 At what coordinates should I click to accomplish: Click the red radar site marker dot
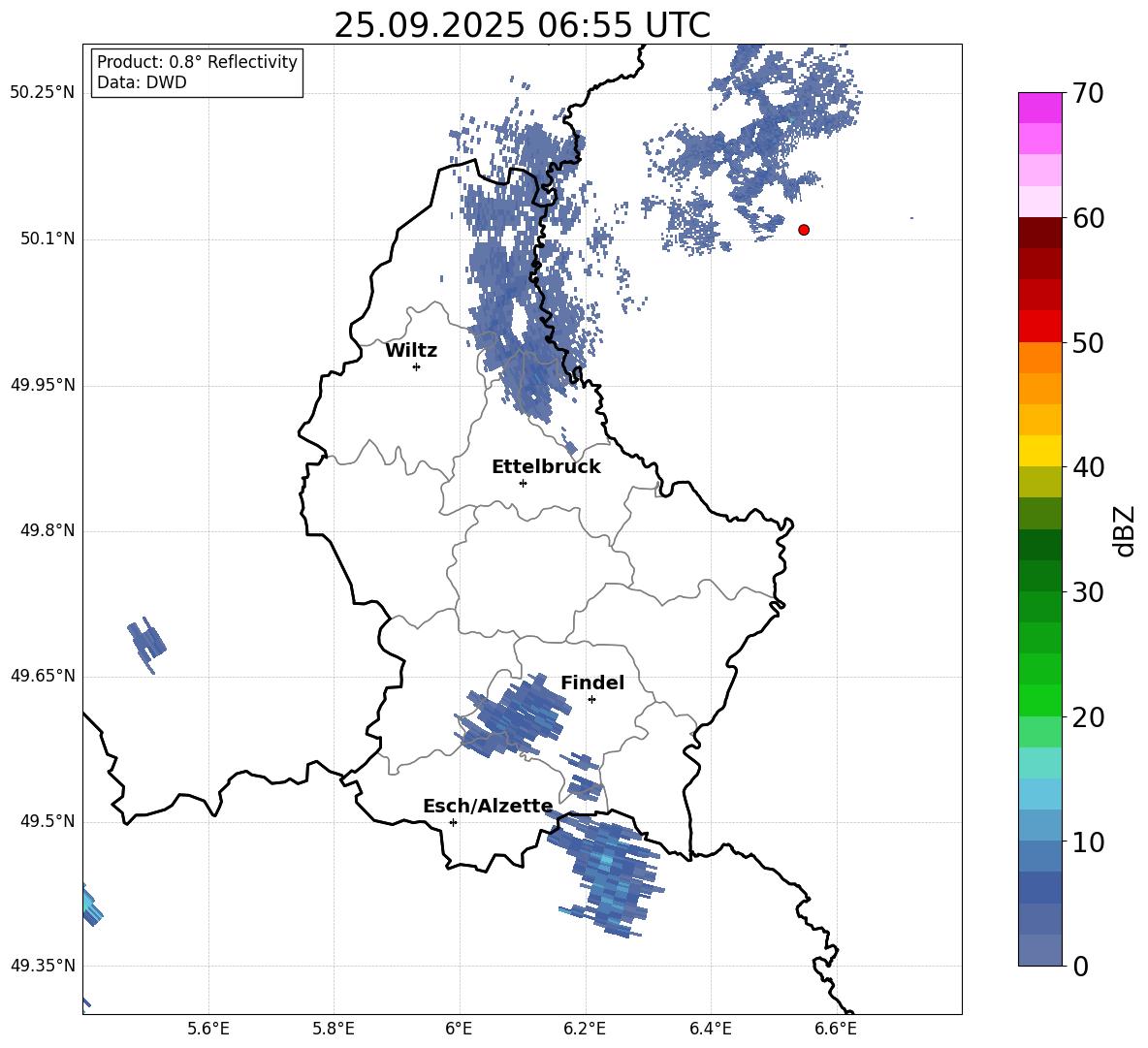(804, 230)
